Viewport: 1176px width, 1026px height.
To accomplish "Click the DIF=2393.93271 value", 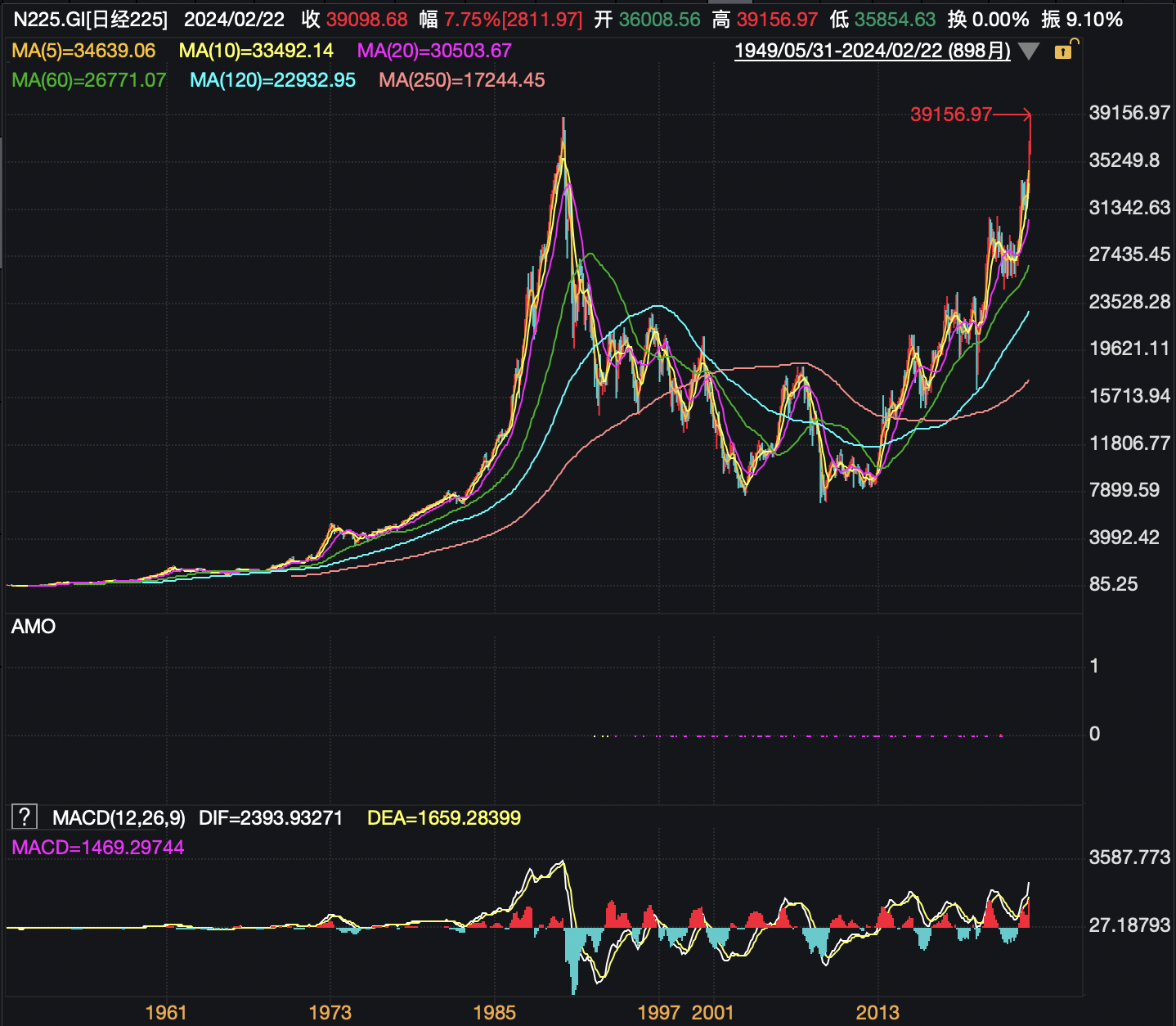I will tap(271, 818).
